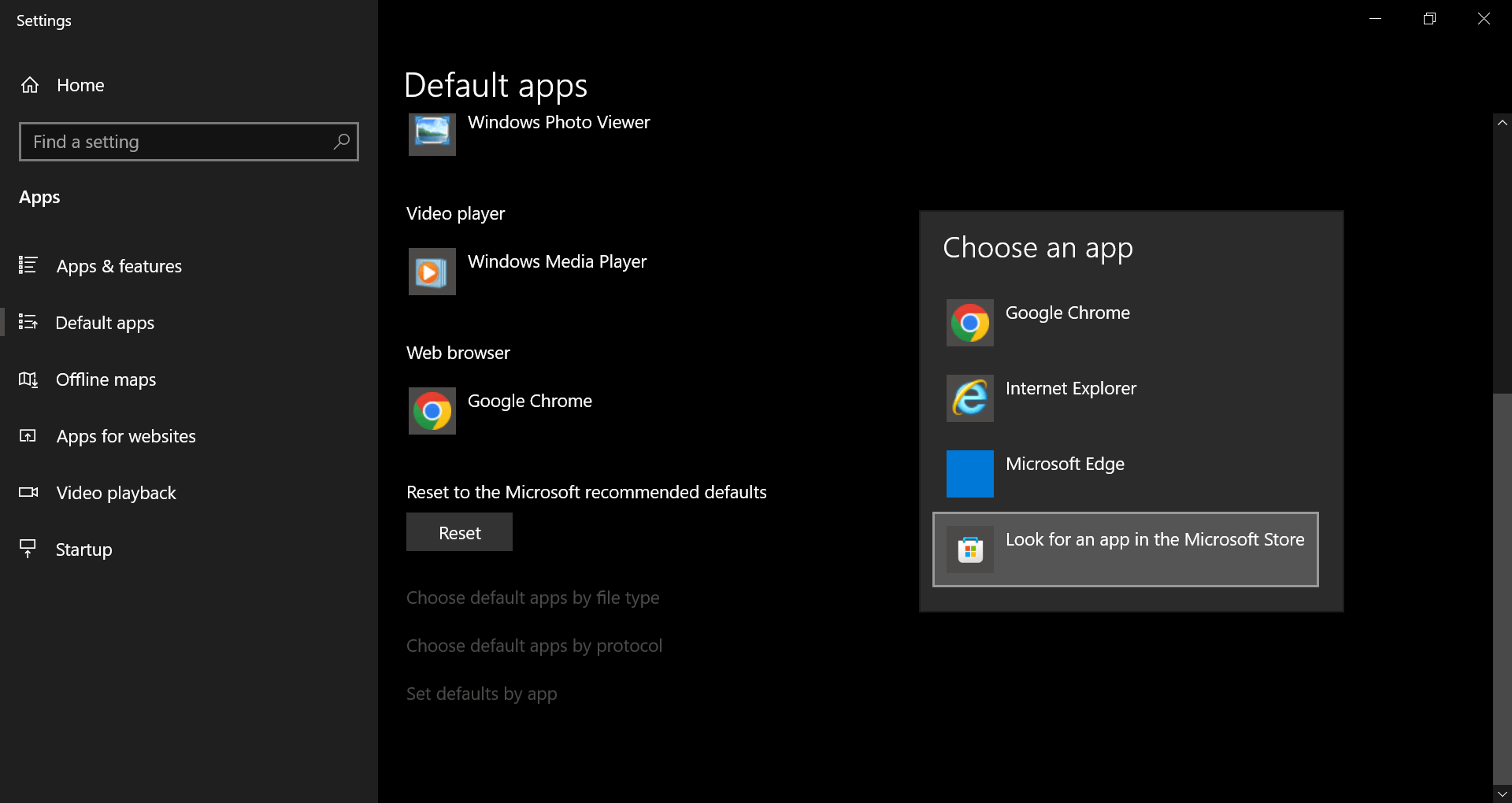Select Internet Explorer label as browser
Image resolution: width=1512 pixels, height=803 pixels.
click(x=1071, y=388)
